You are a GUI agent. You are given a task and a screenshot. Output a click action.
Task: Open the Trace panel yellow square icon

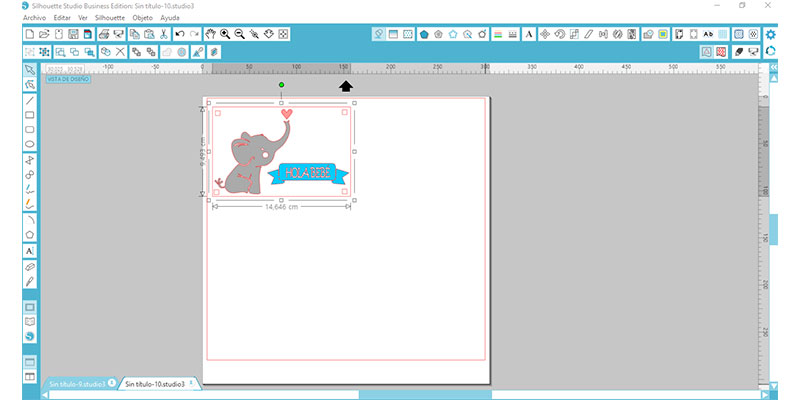[663, 34]
